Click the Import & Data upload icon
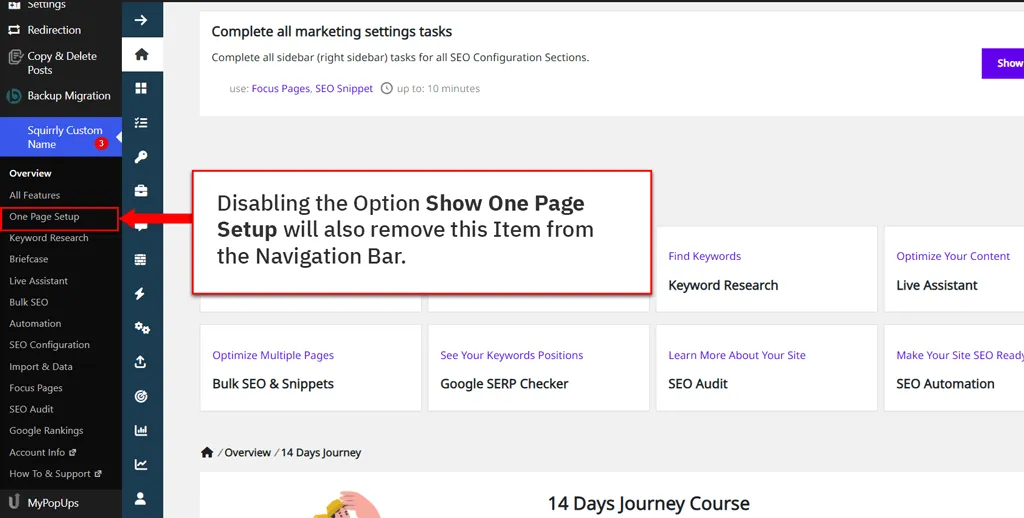1024x518 pixels. point(141,362)
